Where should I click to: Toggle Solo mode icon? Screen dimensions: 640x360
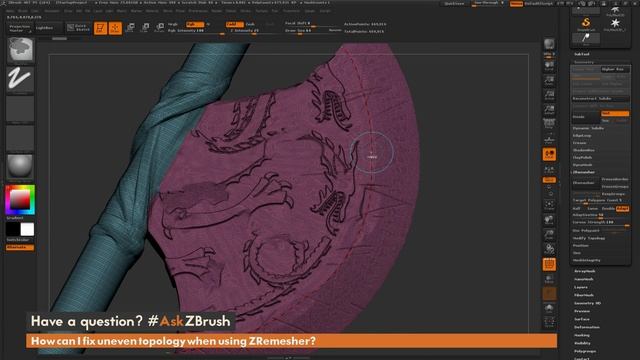[549, 308]
